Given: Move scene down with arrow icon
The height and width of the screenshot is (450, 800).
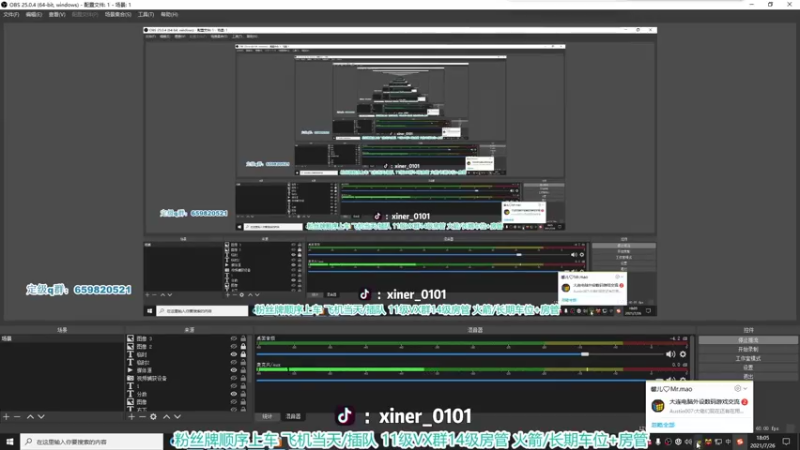Looking at the screenshot, I should click(41, 417).
